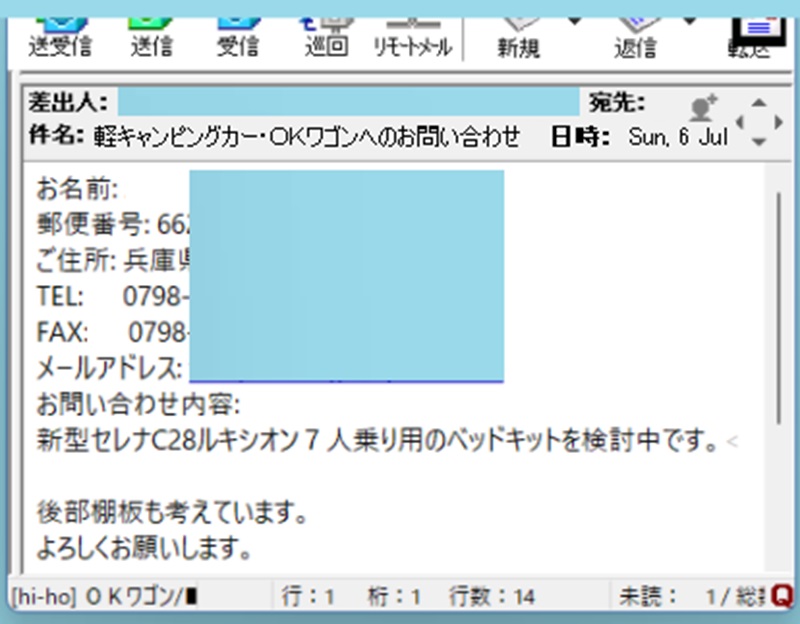The height and width of the screenshot is (624, 800).
Task: Go to next message with down arrow
Action: (x=759, y=142)
